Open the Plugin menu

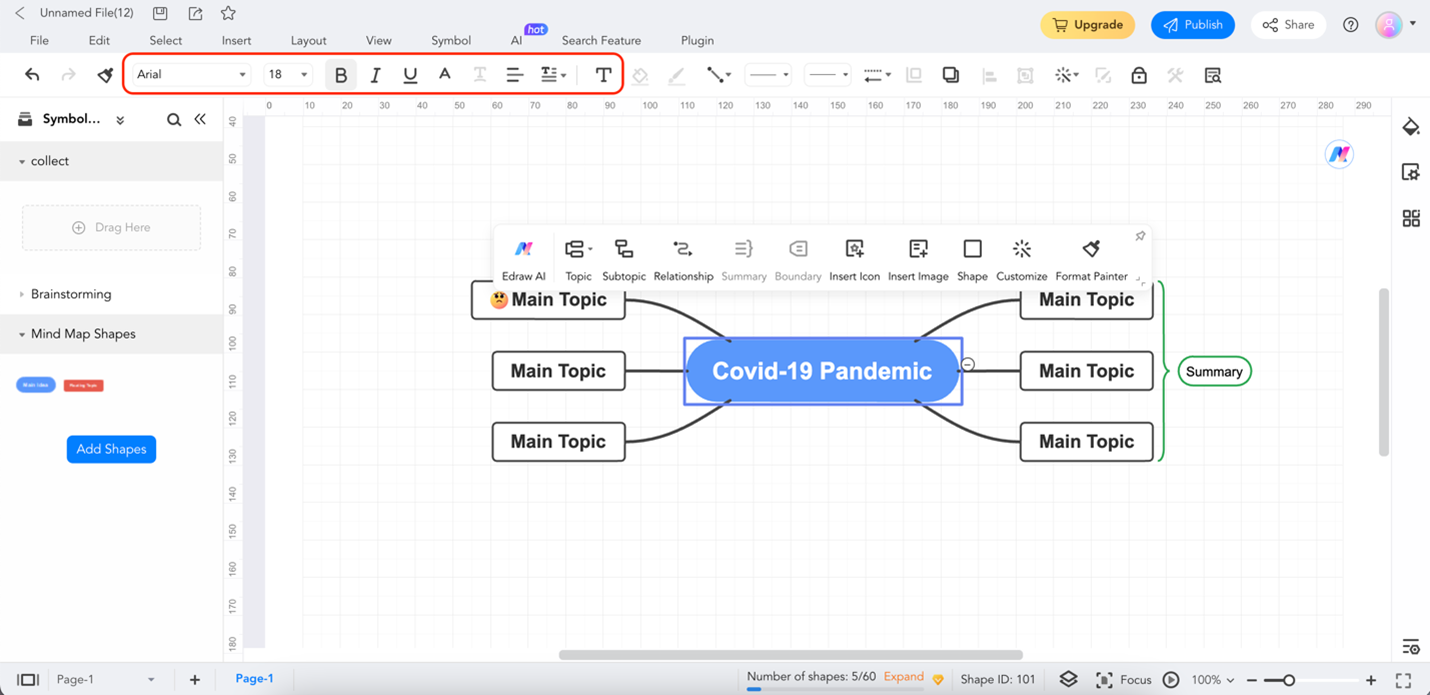pyautogui.click(x=697, y=40)
